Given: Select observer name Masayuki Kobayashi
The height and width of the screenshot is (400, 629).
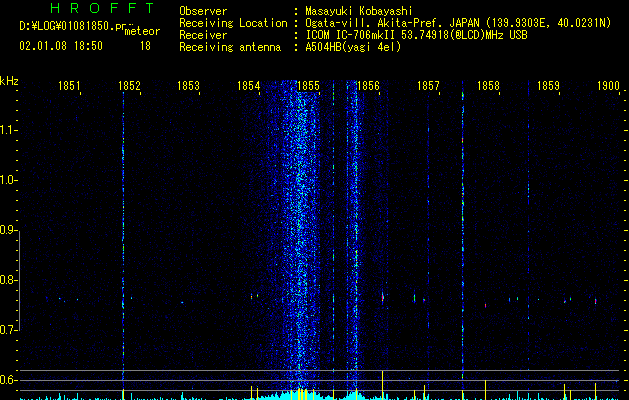Looking at the screenshot, I should [x=359, y=11].
